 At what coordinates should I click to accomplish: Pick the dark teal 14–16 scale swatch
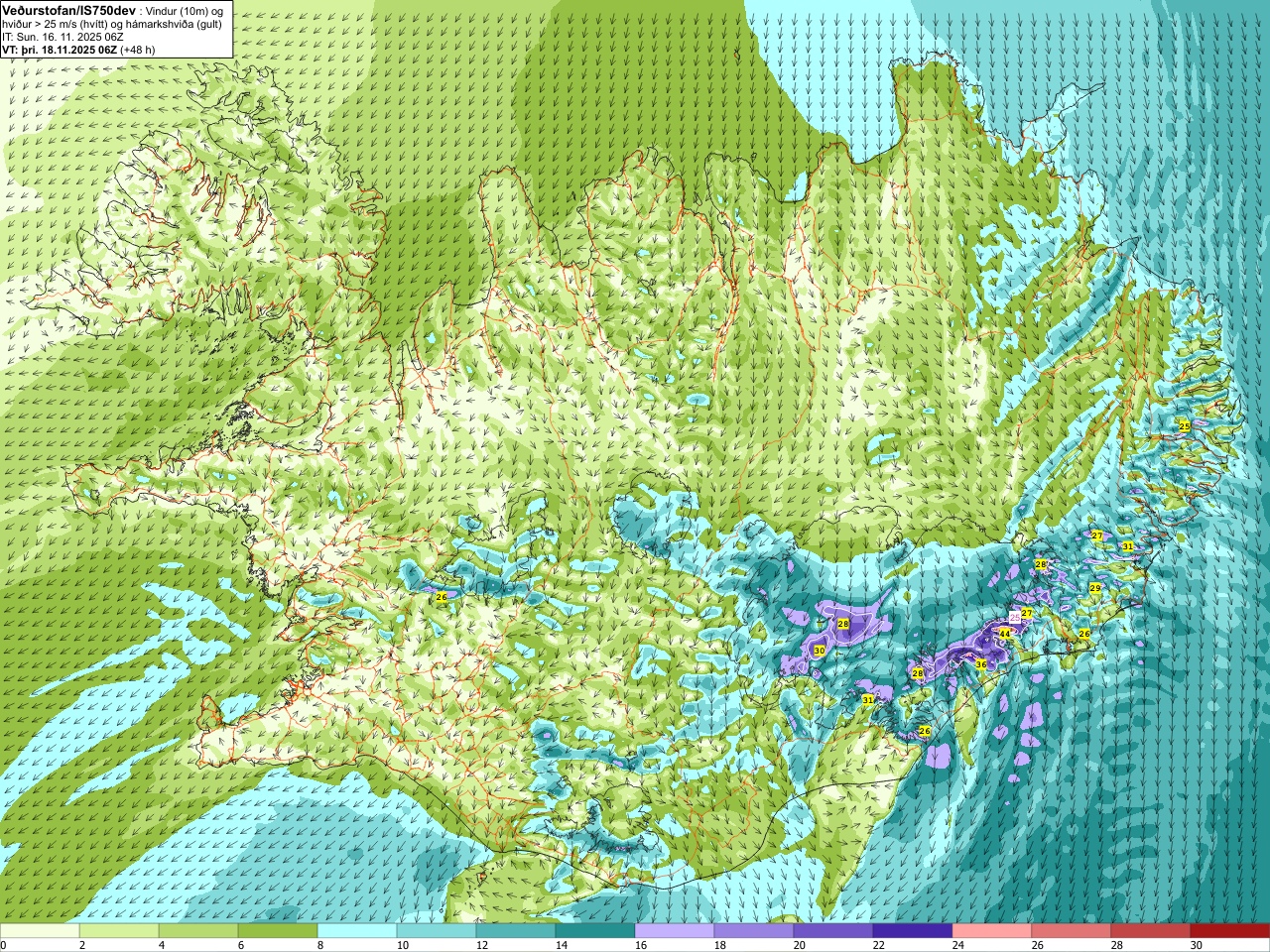[595, 931]
